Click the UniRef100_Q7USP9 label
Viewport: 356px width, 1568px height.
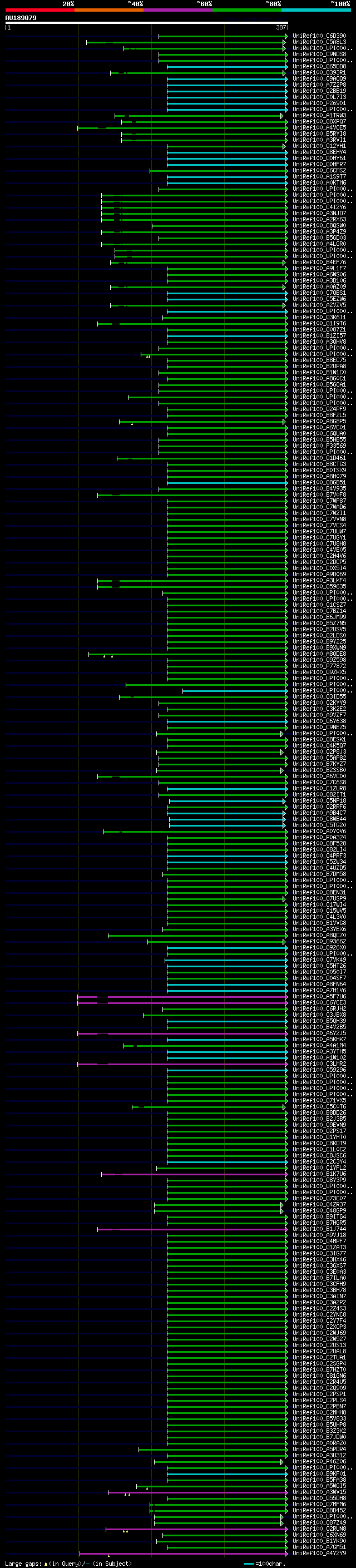319,899
